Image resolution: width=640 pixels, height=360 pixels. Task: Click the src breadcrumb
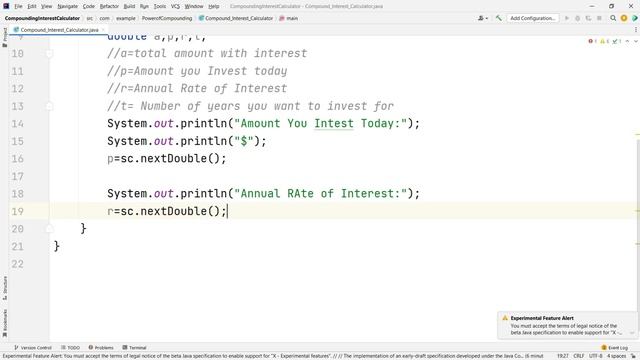click(x=89, y=18)
